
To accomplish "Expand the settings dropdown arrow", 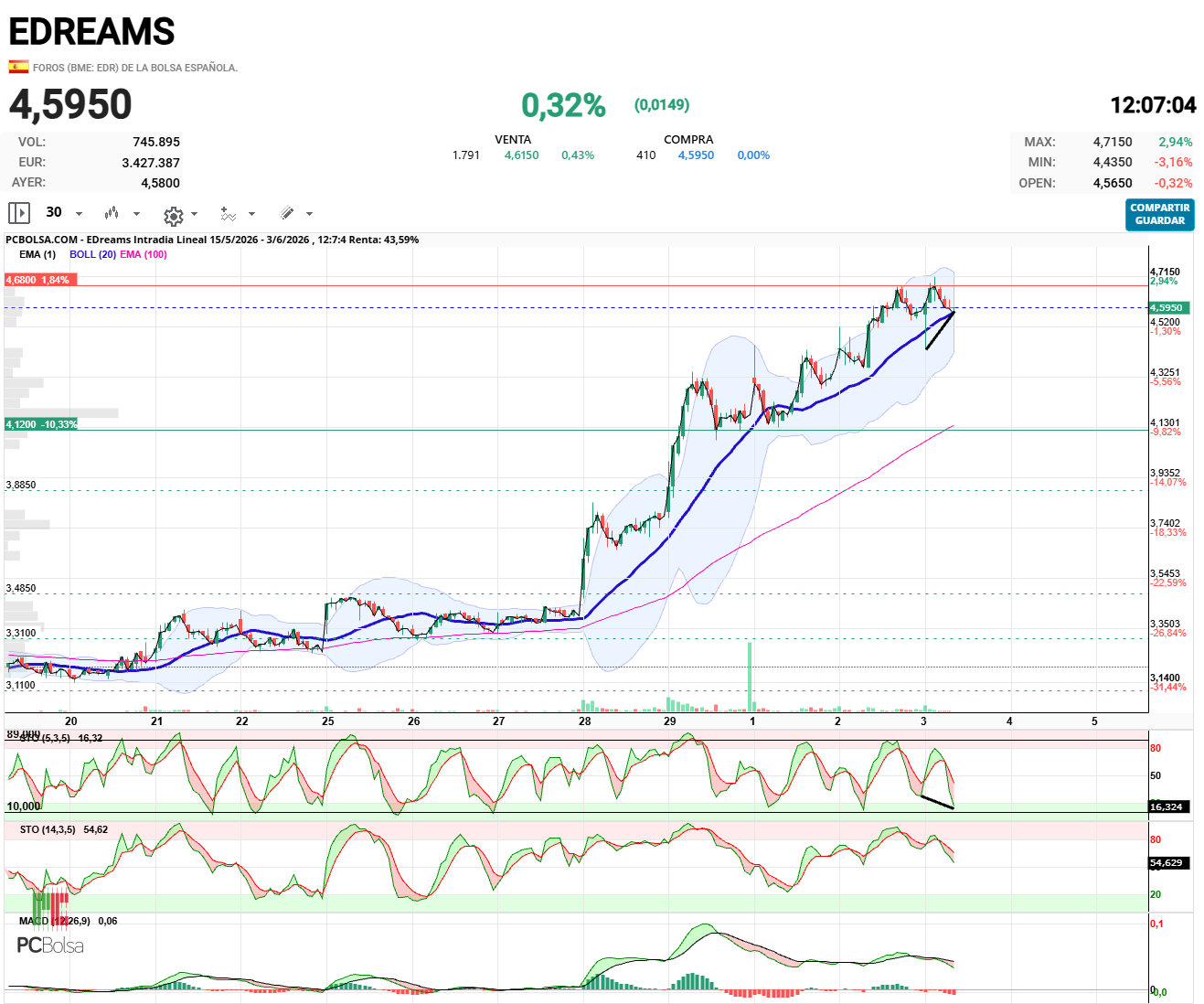I will [x=195, y=214].
